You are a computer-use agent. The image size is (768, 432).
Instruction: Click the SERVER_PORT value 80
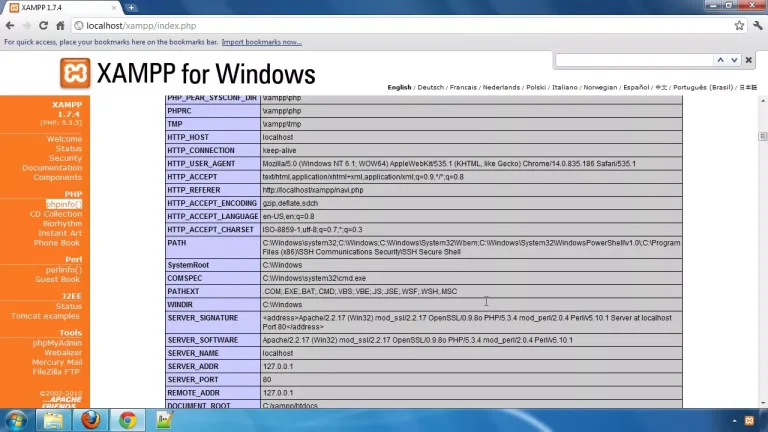coord(266,380)
